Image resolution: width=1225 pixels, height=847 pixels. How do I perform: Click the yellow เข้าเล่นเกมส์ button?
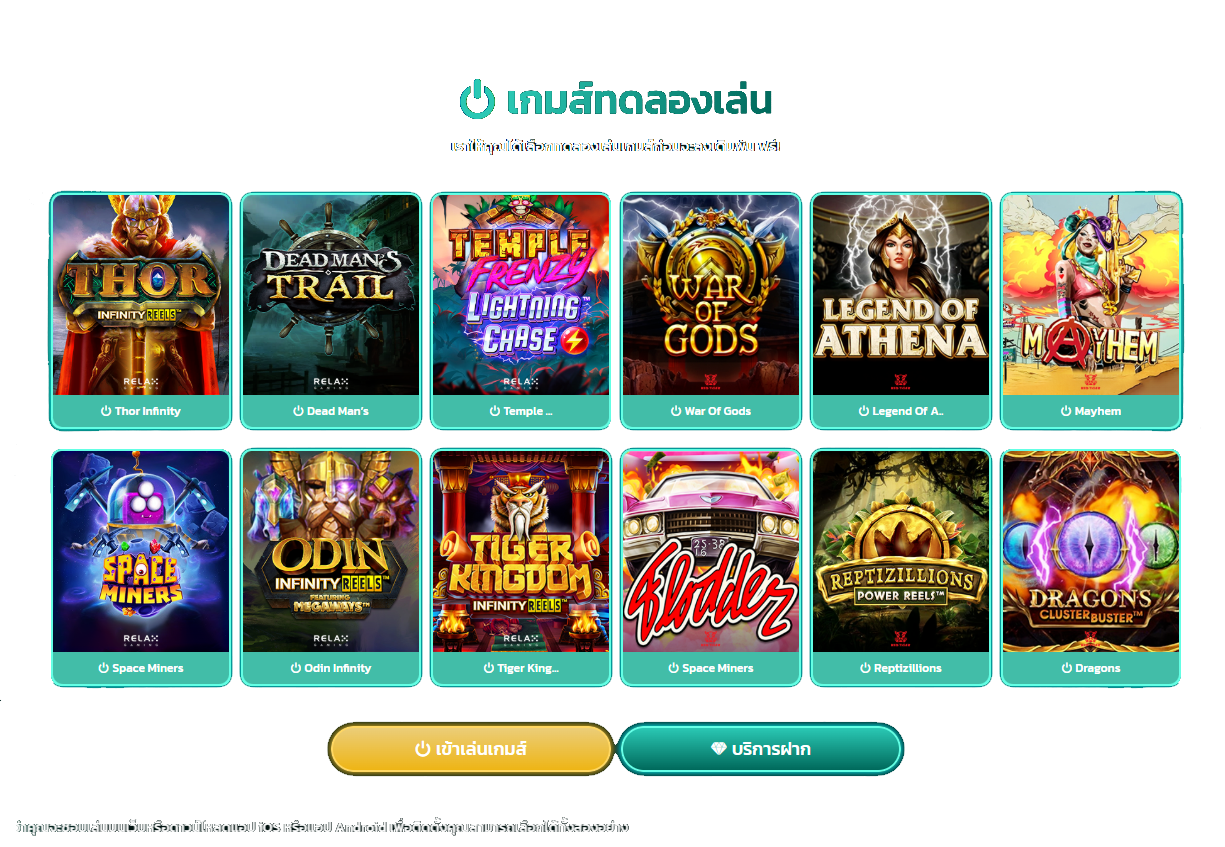[x=471, y=749]
